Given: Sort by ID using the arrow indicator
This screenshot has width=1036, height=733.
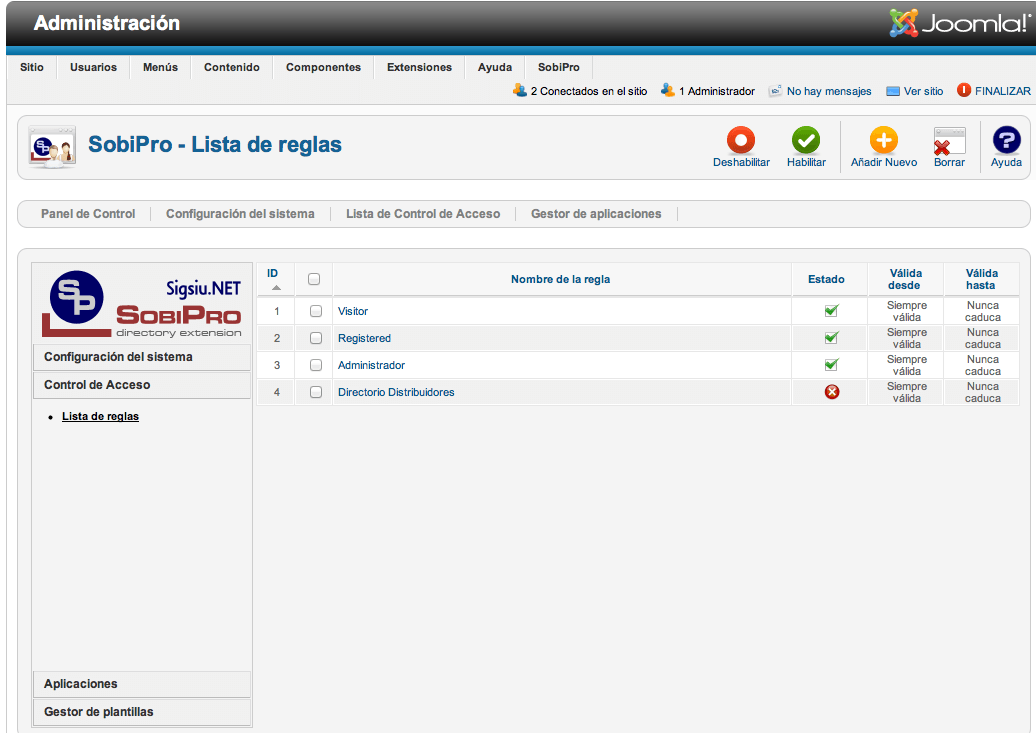Looking at the screenshot, I should pyautogui.click(x=276, y=288).
